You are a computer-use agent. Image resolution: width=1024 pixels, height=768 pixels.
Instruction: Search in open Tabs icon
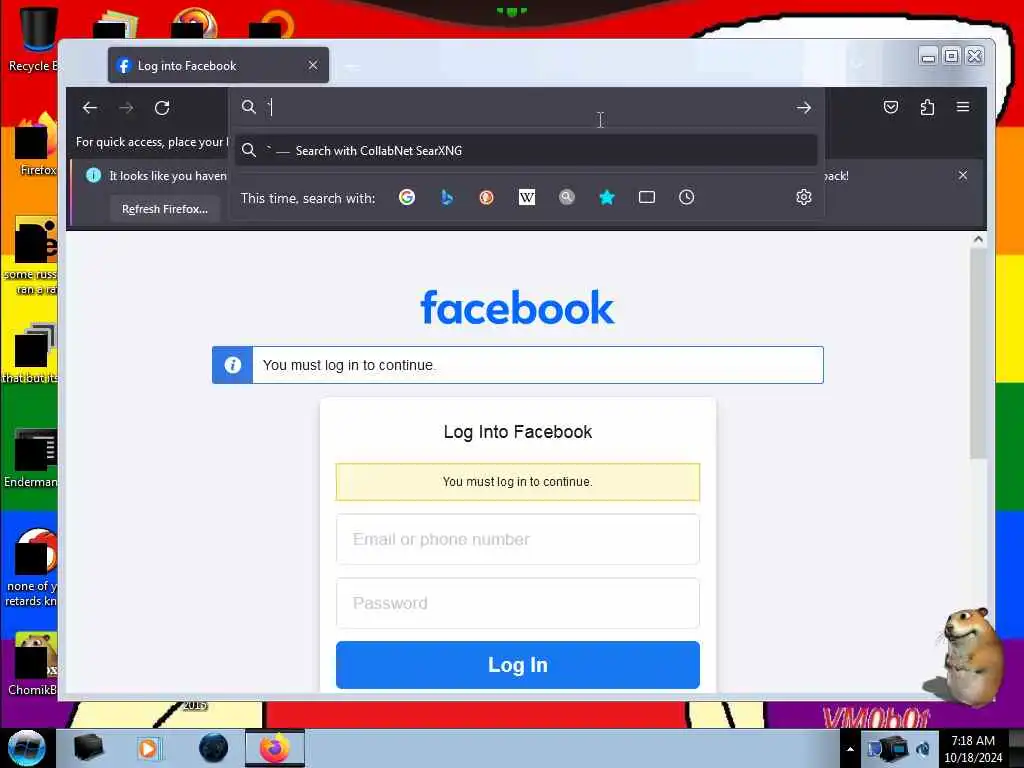coord(647,197)
